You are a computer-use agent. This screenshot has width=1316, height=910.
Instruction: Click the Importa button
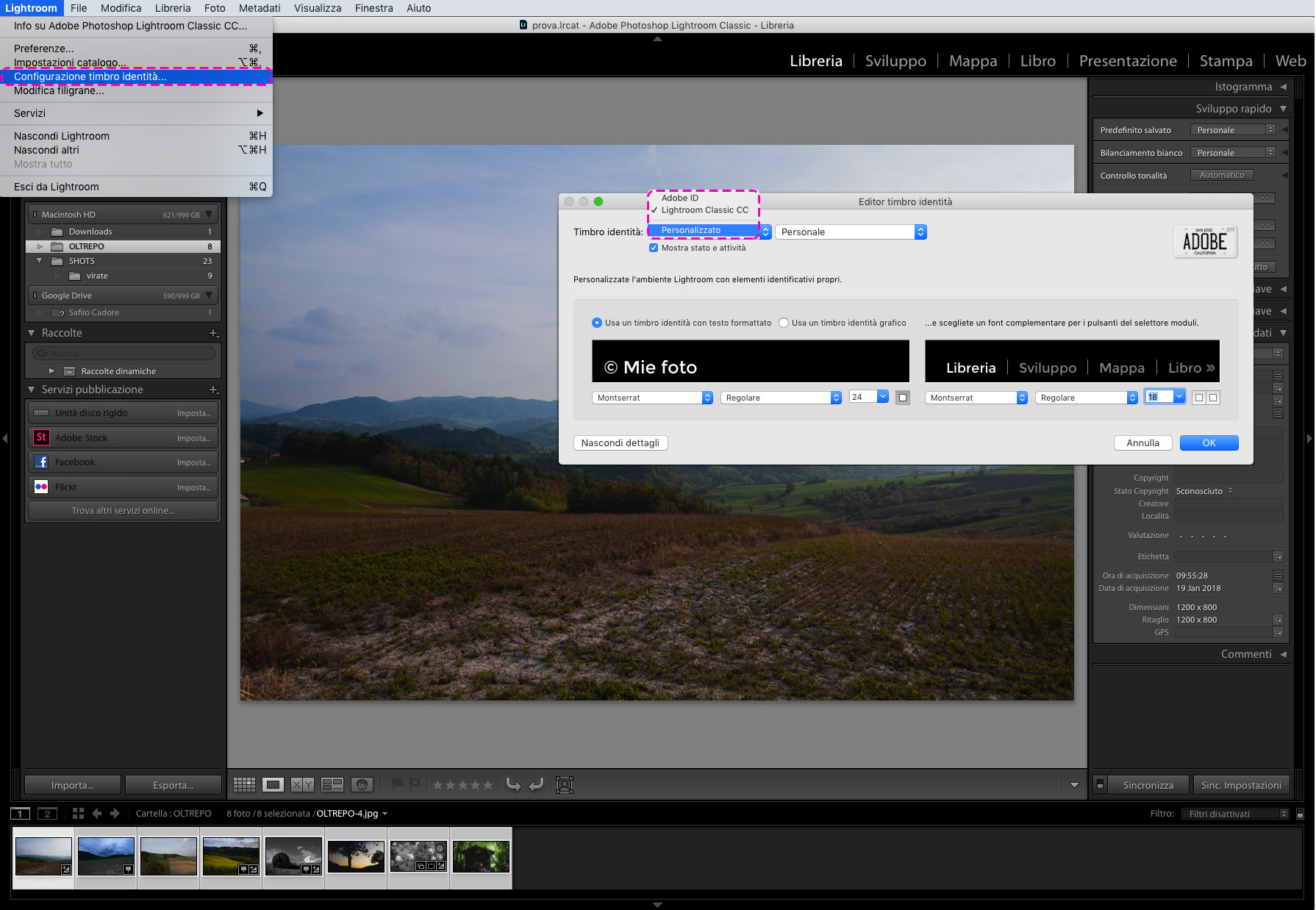point(72,785)
